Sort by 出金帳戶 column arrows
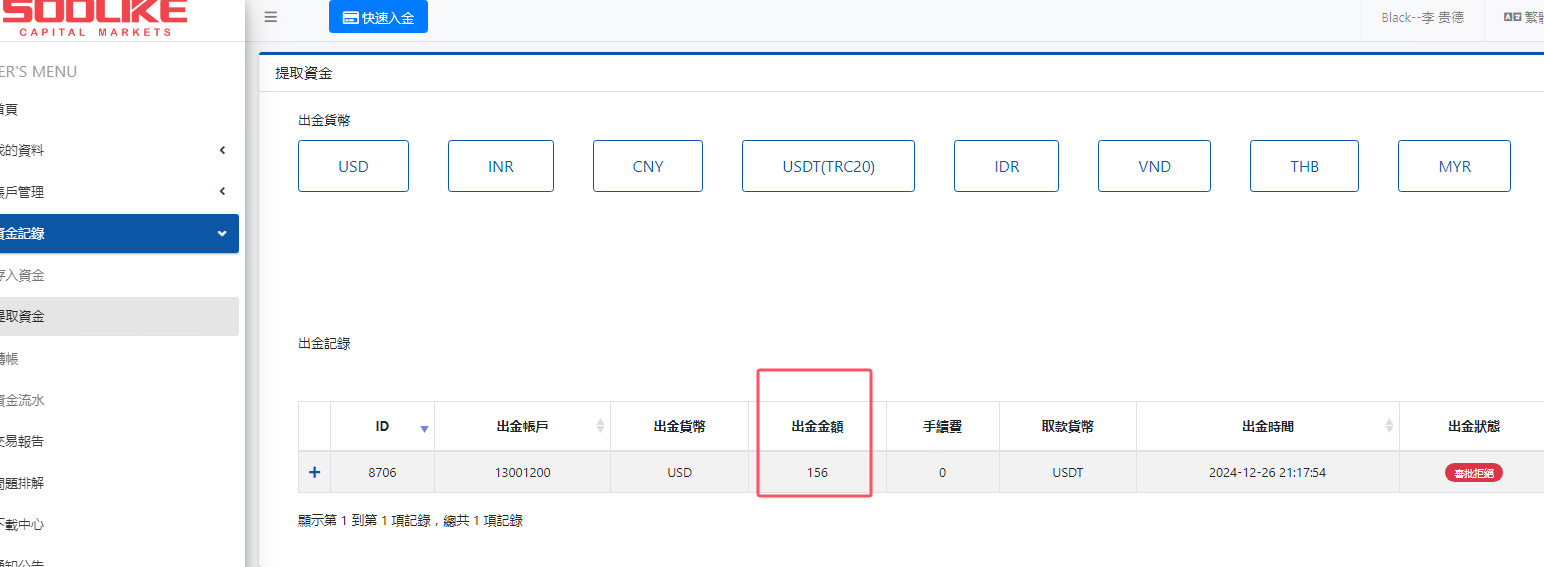This screenshot has width=1544, height=567. [x=600, y=426]
